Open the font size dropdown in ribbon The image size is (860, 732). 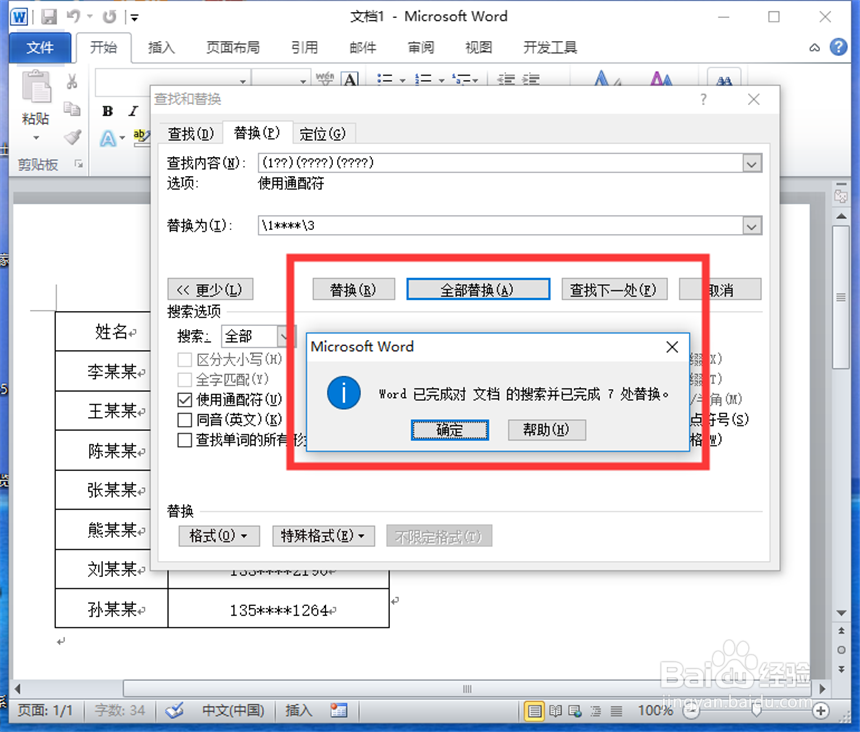point(303,81)
